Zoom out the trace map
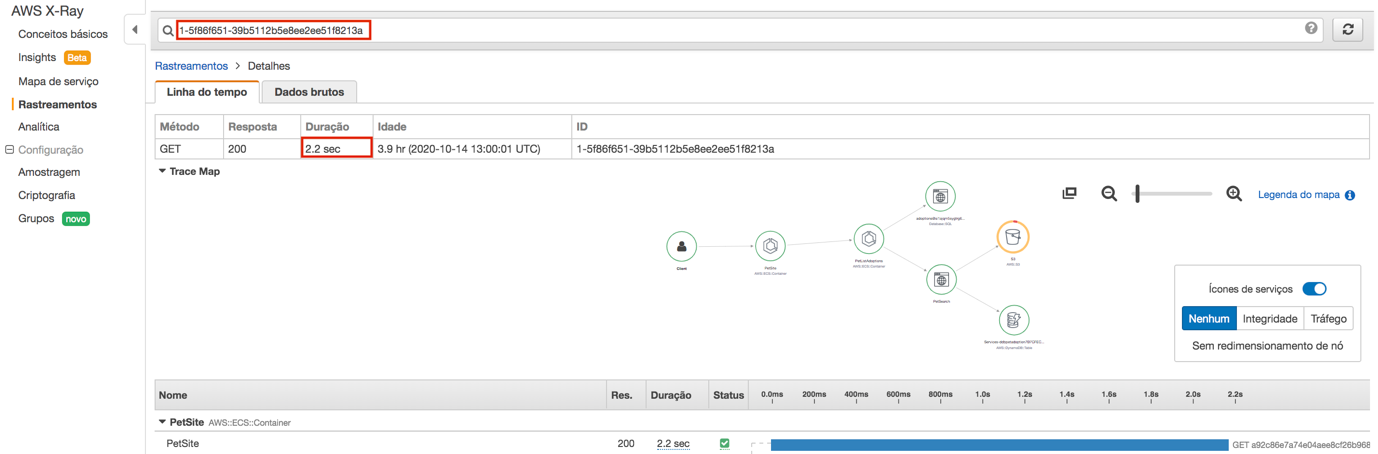Viewport: 1378px width, 454px height. 1109,194
